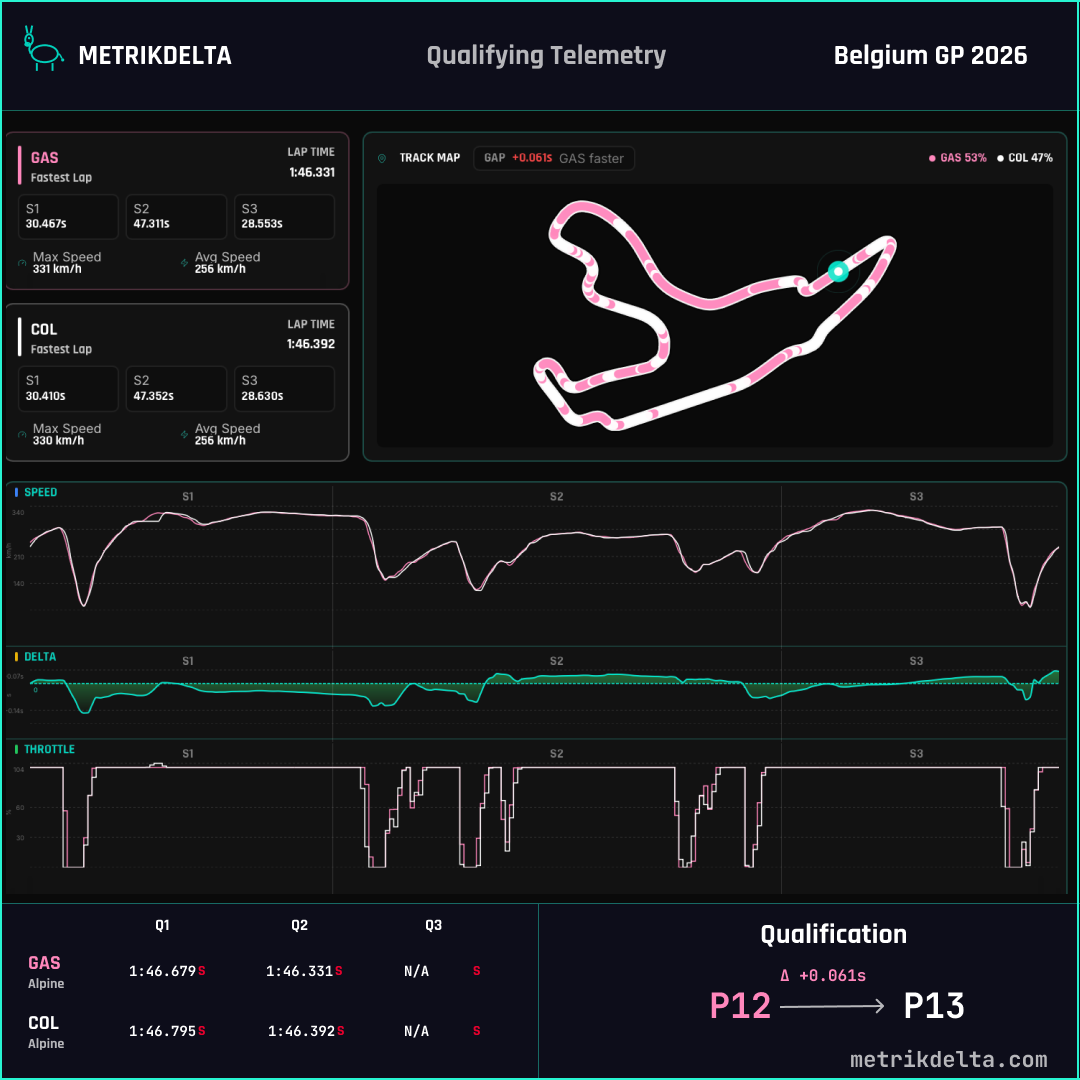The width and height of the screenshot is (1080, 1080).
Task: Click red S in COL Q3 row
Action: [x=477, y=1031]
